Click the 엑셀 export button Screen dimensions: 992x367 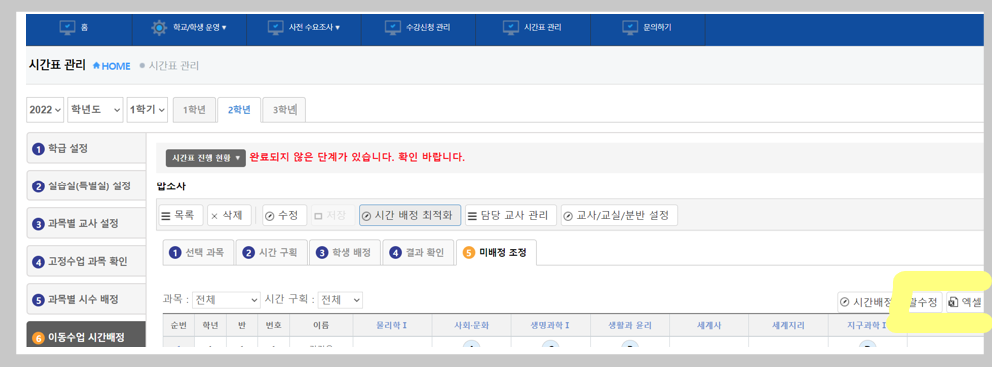tap(965, 302)
